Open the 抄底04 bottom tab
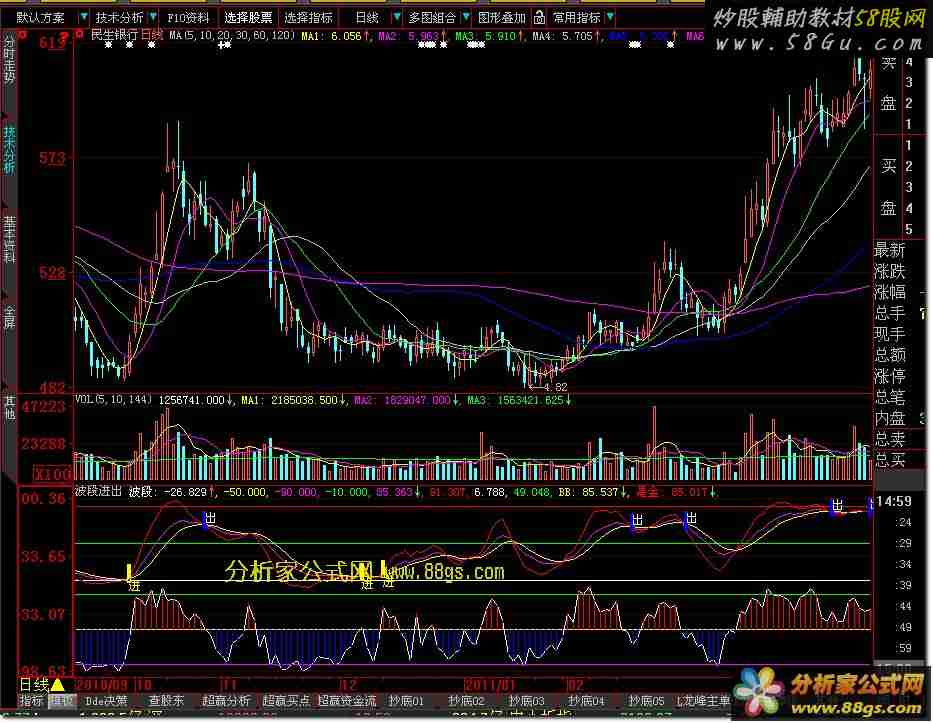 [x=586, y=701]
